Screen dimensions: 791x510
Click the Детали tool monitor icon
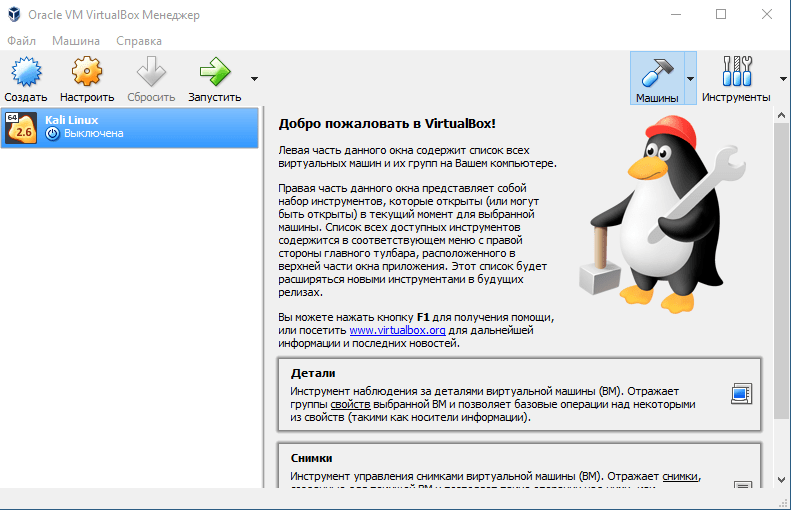click(742, 393)
